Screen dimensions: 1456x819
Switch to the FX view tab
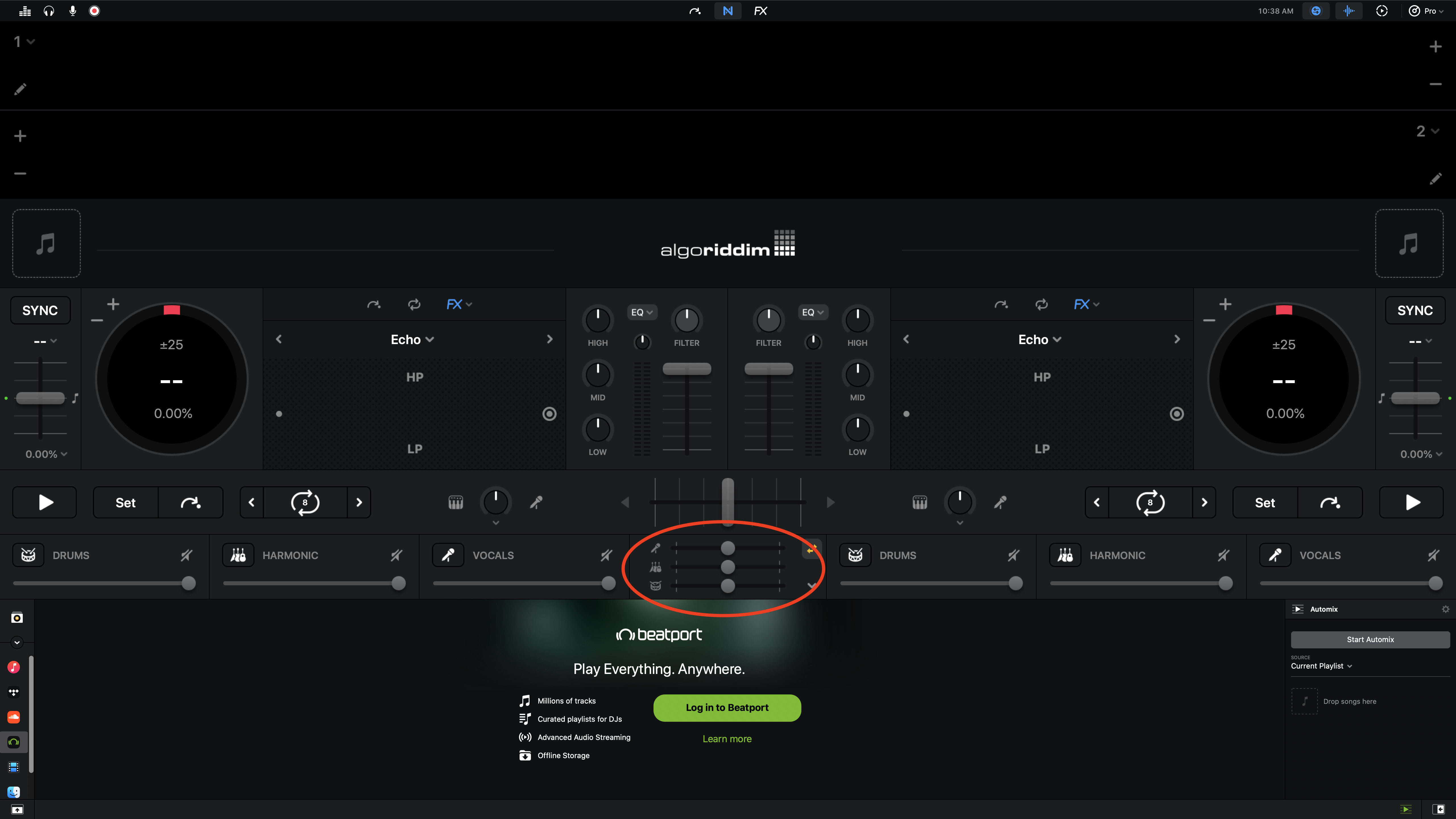(x=760, y=11)
